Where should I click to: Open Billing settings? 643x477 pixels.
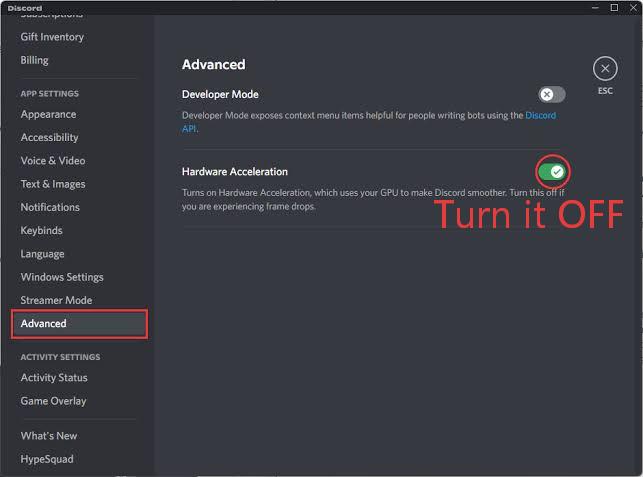click(34, 60)
